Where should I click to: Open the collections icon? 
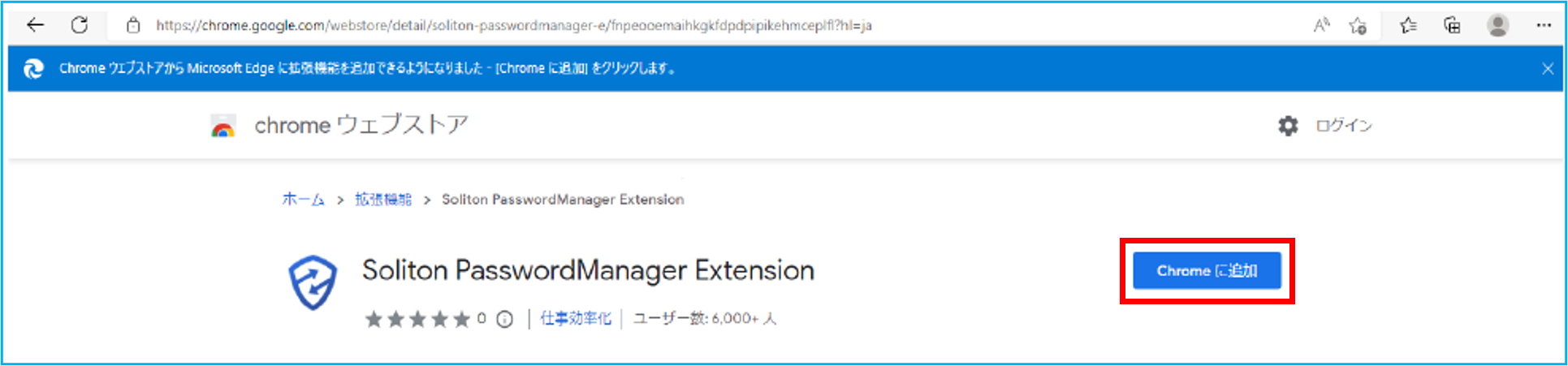[x=1453, y=25]
